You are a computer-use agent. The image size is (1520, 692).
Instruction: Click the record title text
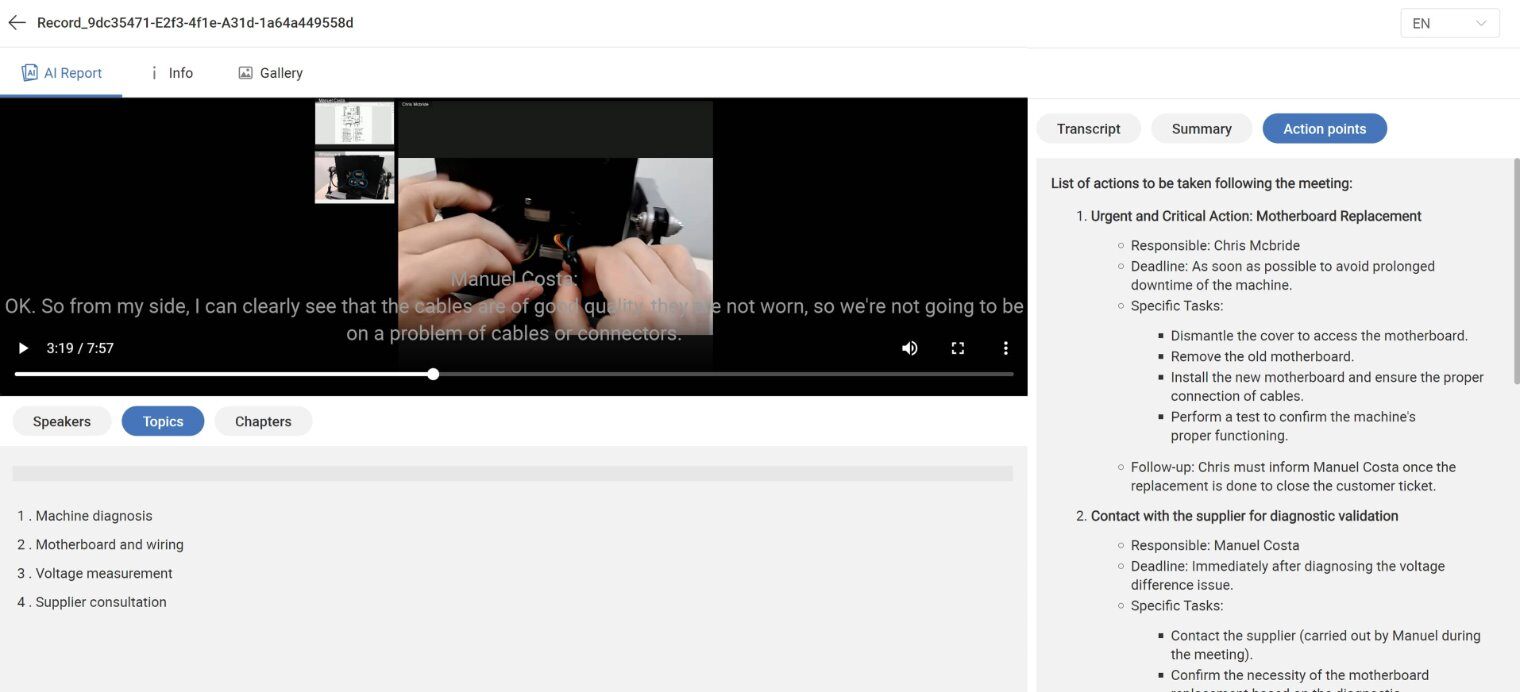click(195, 22)
